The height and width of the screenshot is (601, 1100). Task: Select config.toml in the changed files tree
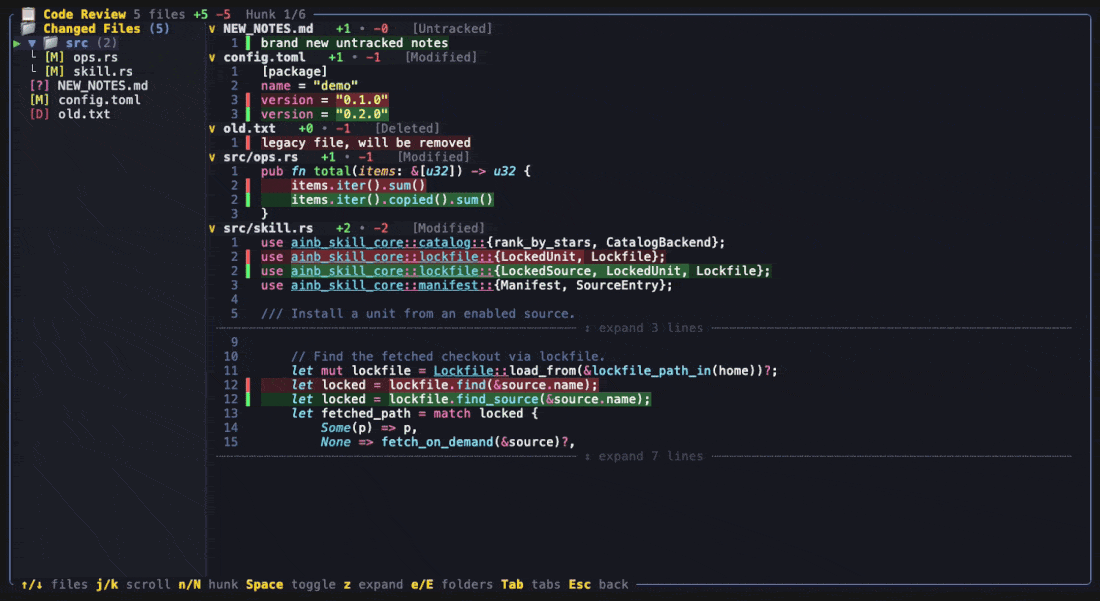99,100
